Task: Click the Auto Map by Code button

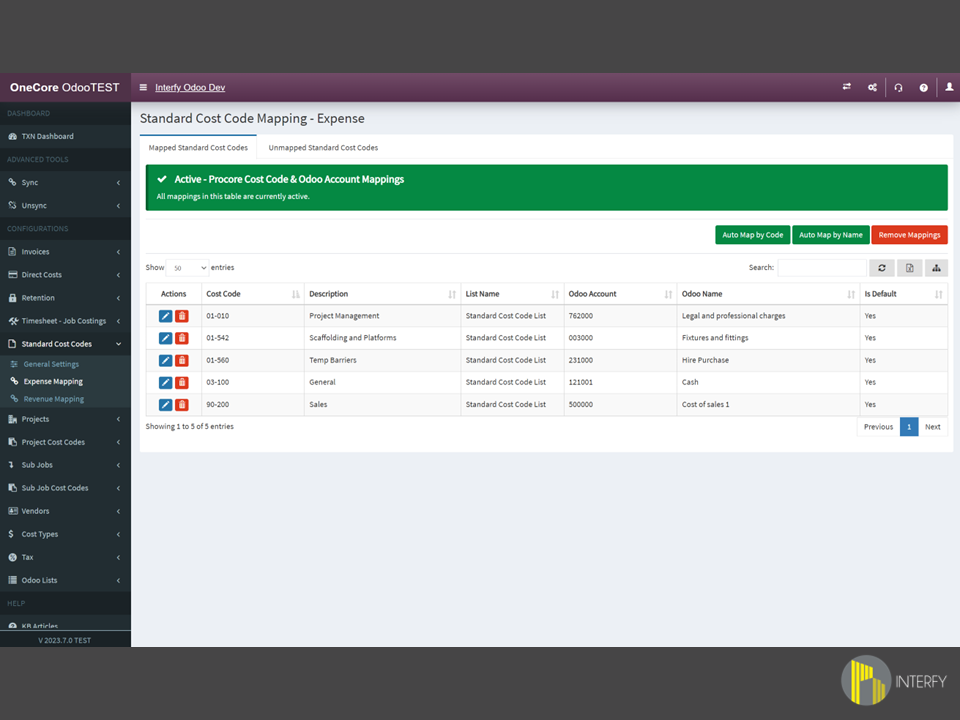Action: coord(753,235)
